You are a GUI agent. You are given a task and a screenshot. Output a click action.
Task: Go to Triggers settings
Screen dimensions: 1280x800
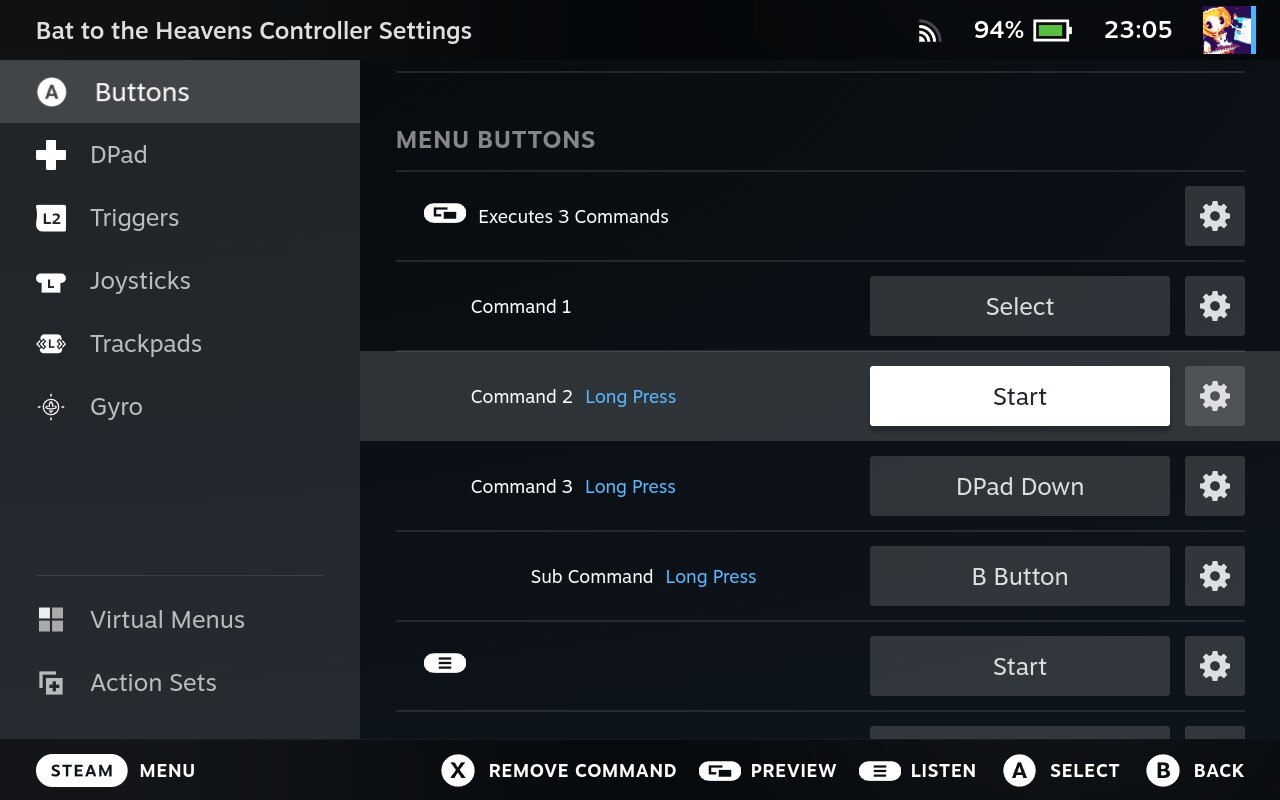click(134, 218)
